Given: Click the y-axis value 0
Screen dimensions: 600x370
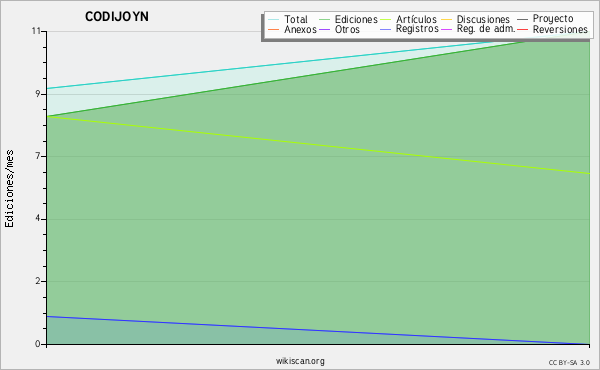Looking at the screenshot, I should 38,344.
